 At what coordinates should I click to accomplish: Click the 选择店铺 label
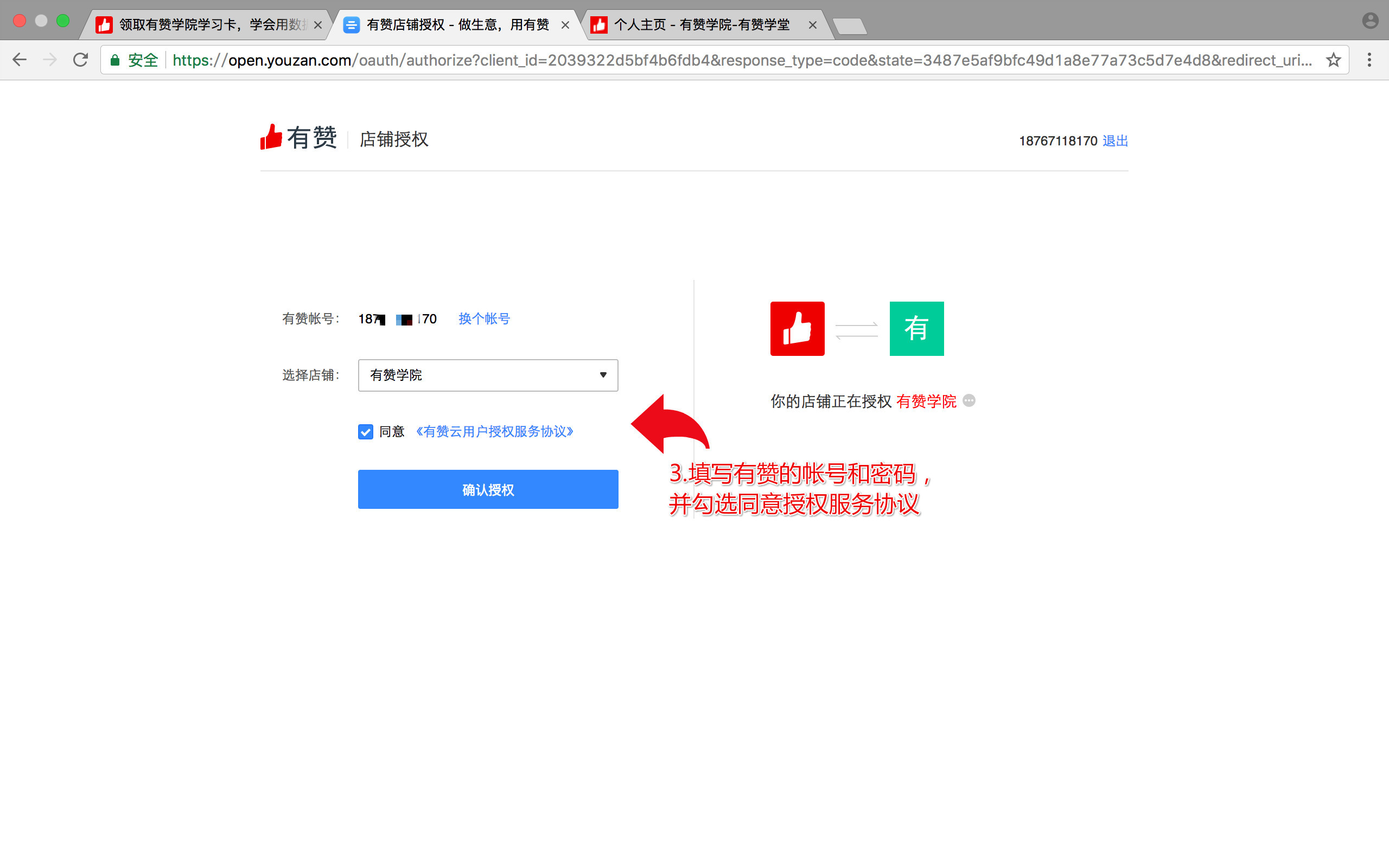[310, 375]
